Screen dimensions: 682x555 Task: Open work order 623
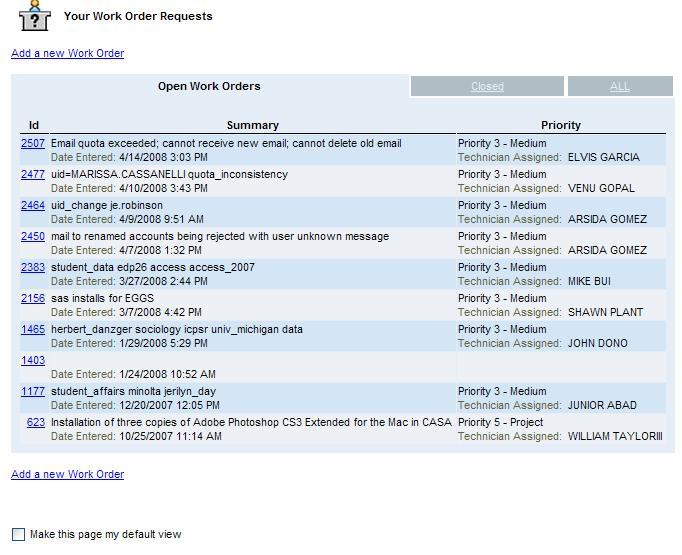pos(36,423)
